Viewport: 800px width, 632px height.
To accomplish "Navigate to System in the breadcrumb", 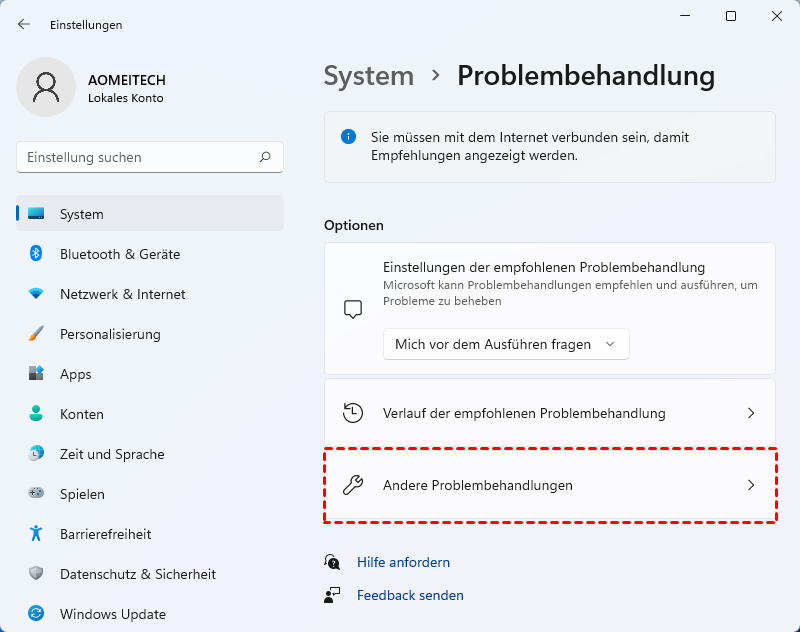I will (368, 76).
